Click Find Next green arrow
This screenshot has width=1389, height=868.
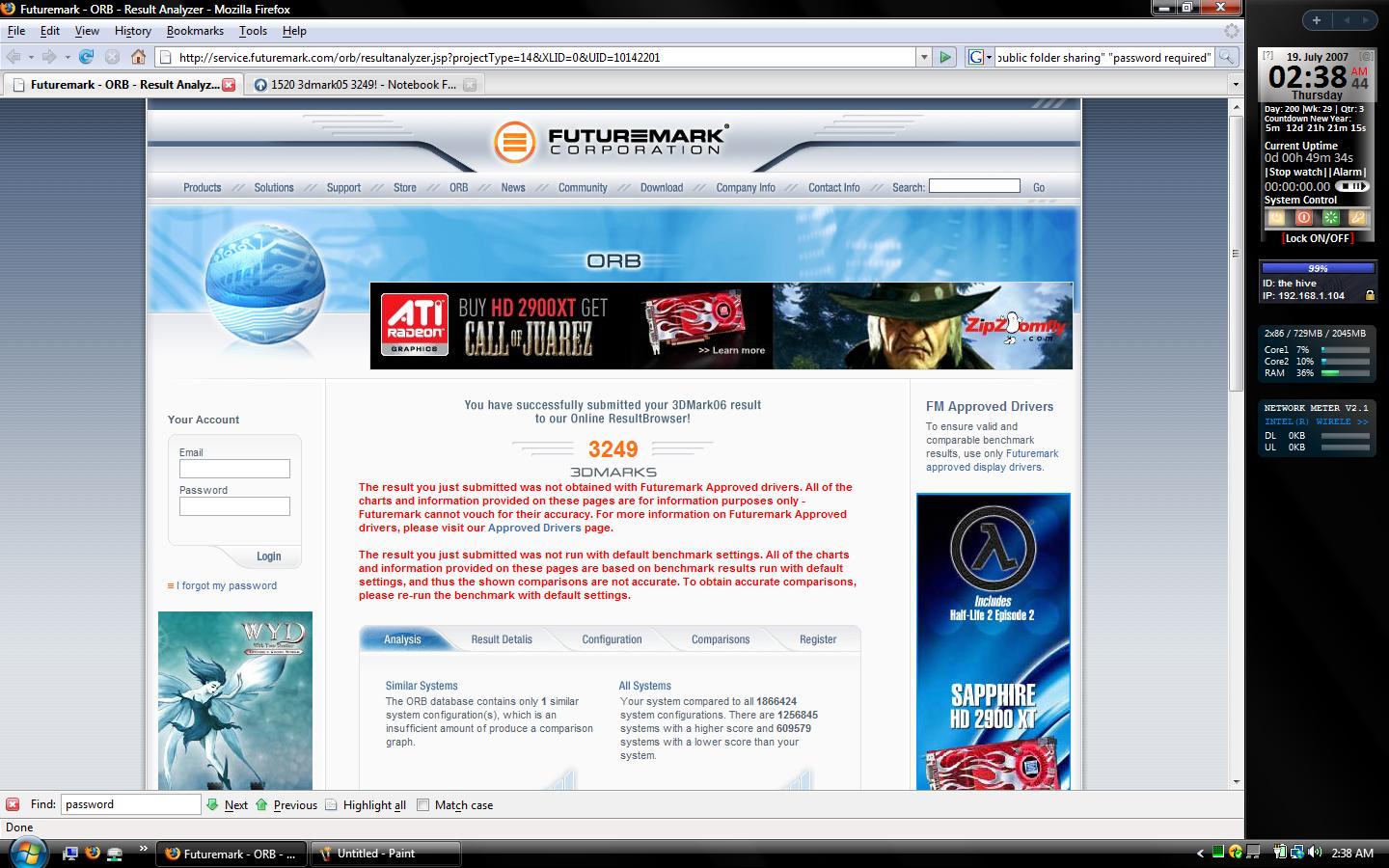coord(212,804)
